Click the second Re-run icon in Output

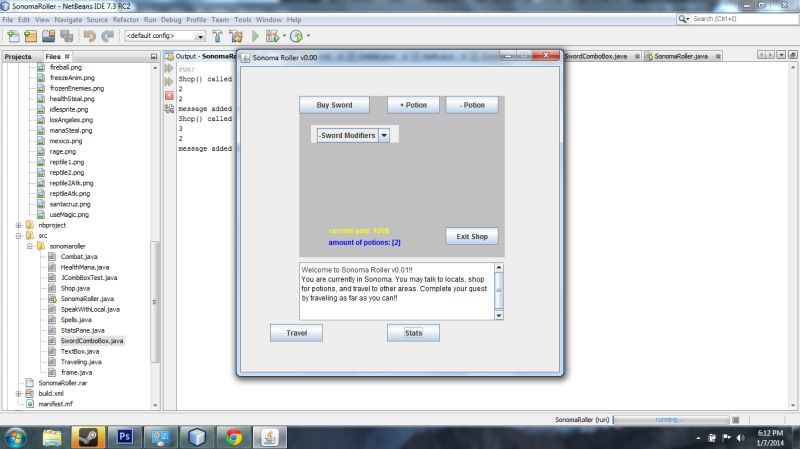click(x=169, y=82)
